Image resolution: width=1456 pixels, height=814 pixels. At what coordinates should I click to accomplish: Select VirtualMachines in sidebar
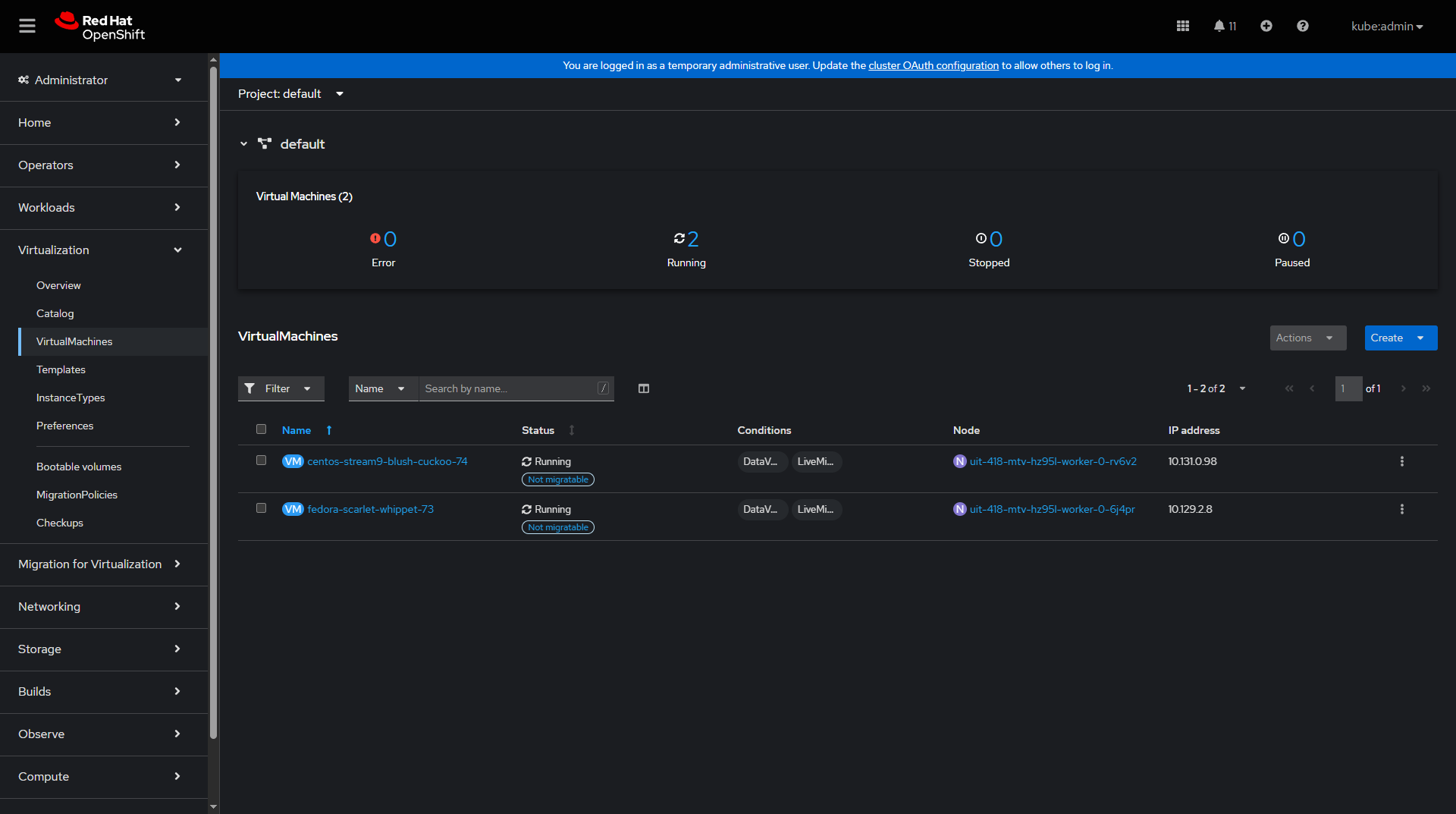click(74, 341)
